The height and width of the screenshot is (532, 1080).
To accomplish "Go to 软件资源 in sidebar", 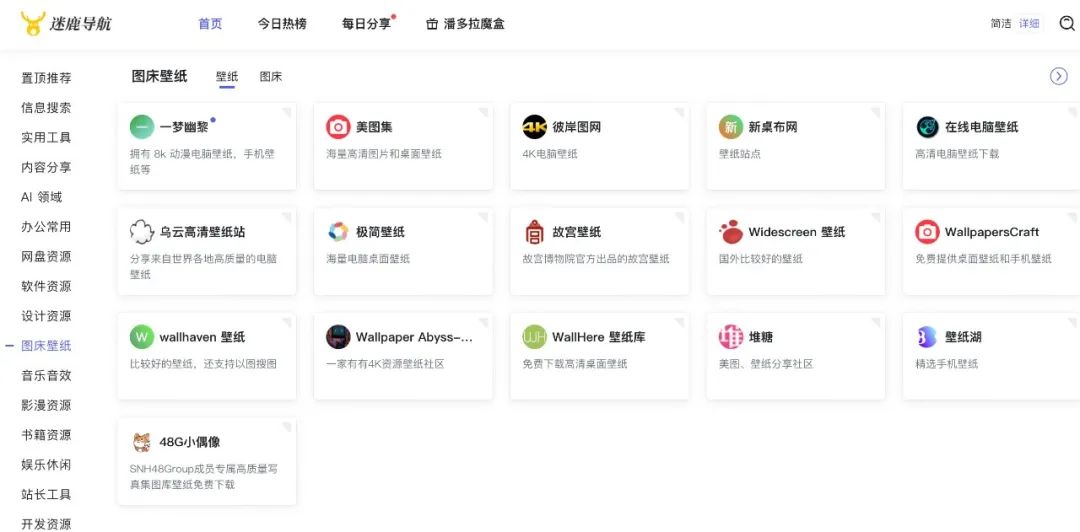I will tap(46, 286).
